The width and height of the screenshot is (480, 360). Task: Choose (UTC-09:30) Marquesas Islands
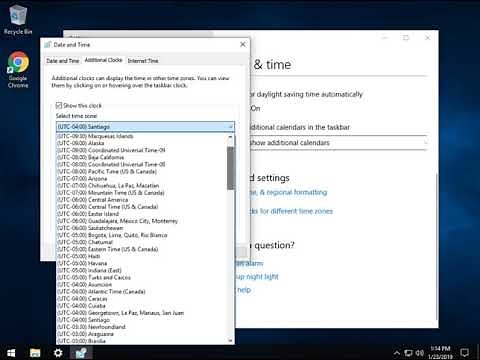click(142, 136)
